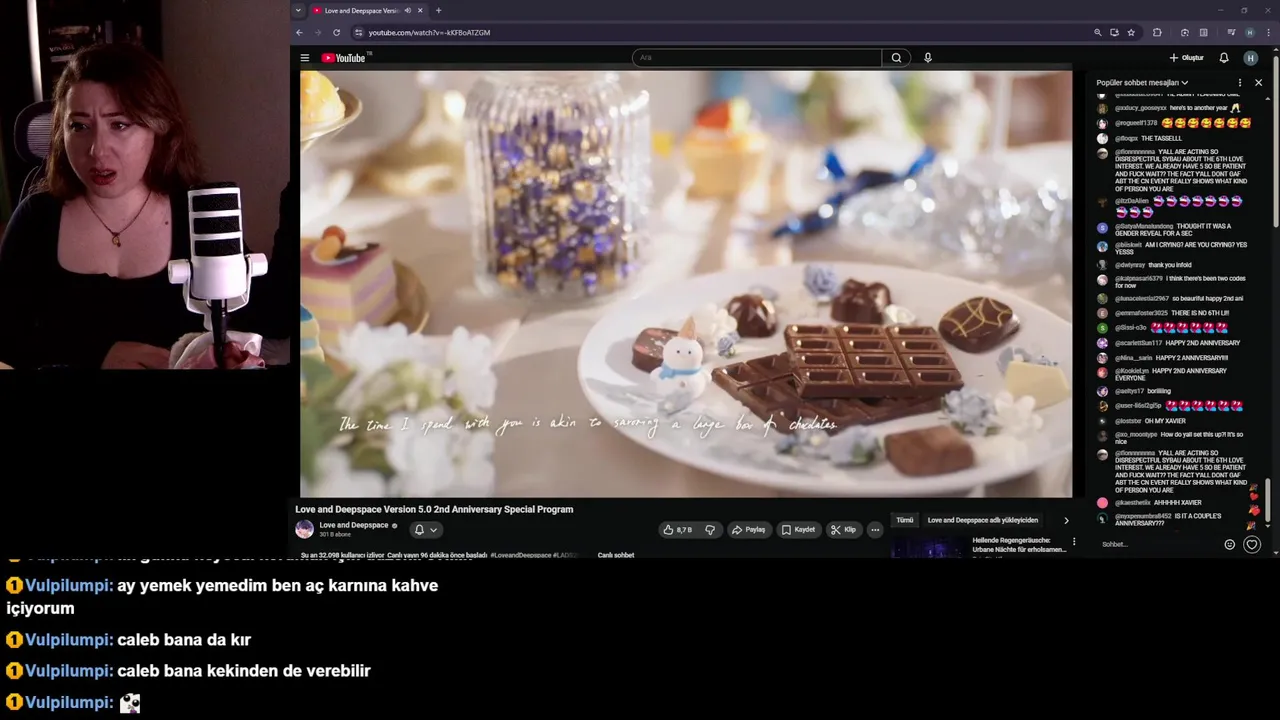1280x720 pixels.
Task: Open live chat options three-dot menu
Action: click(1240, 83)
